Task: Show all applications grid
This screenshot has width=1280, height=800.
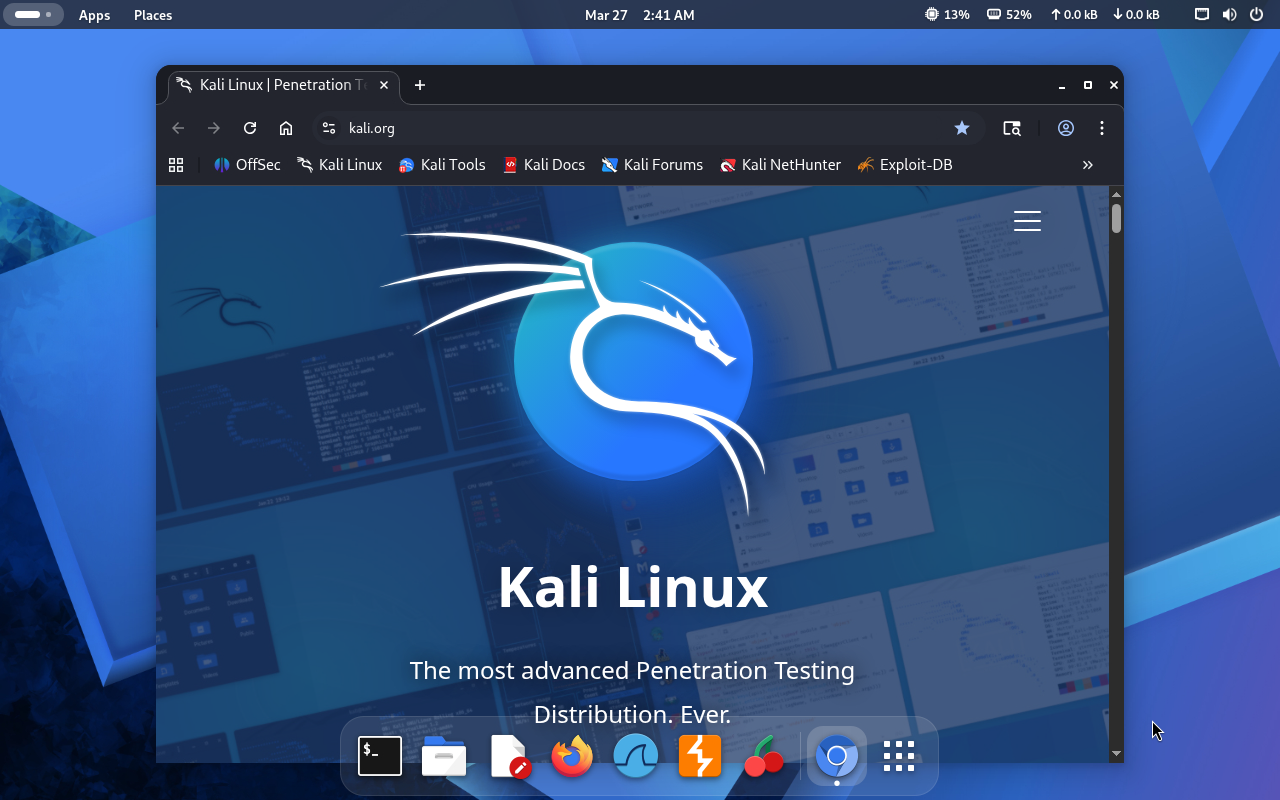Action: click(x=899, y=756)
